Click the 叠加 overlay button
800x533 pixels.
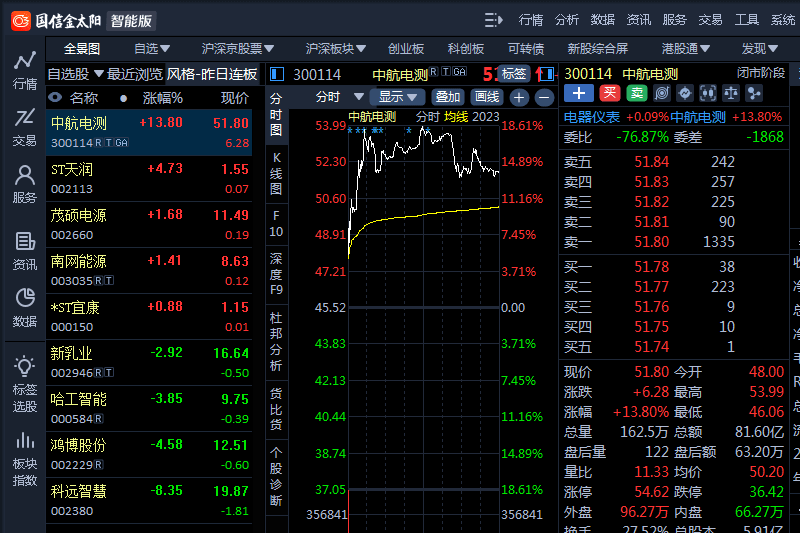point(447,97)
